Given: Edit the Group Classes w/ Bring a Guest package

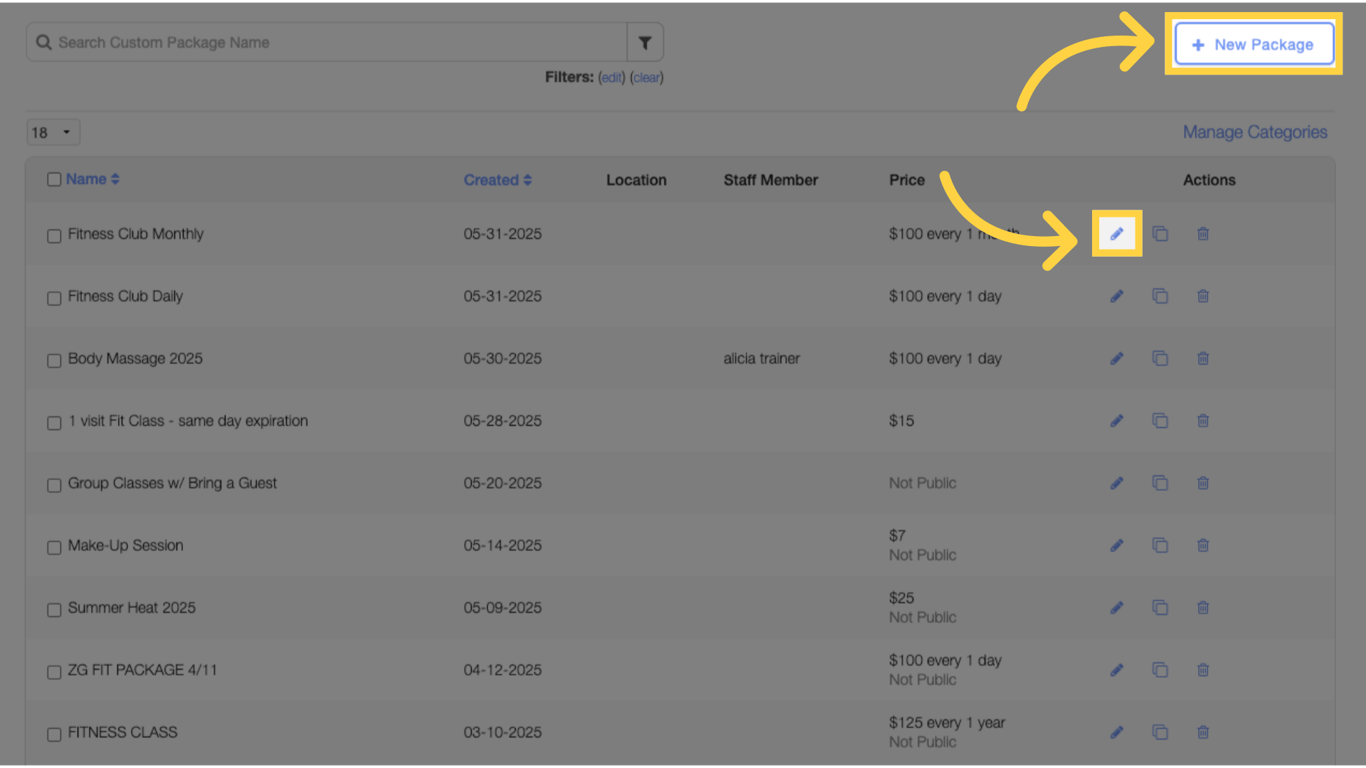Looking at the screenshot, I should tap(1117, 483).
